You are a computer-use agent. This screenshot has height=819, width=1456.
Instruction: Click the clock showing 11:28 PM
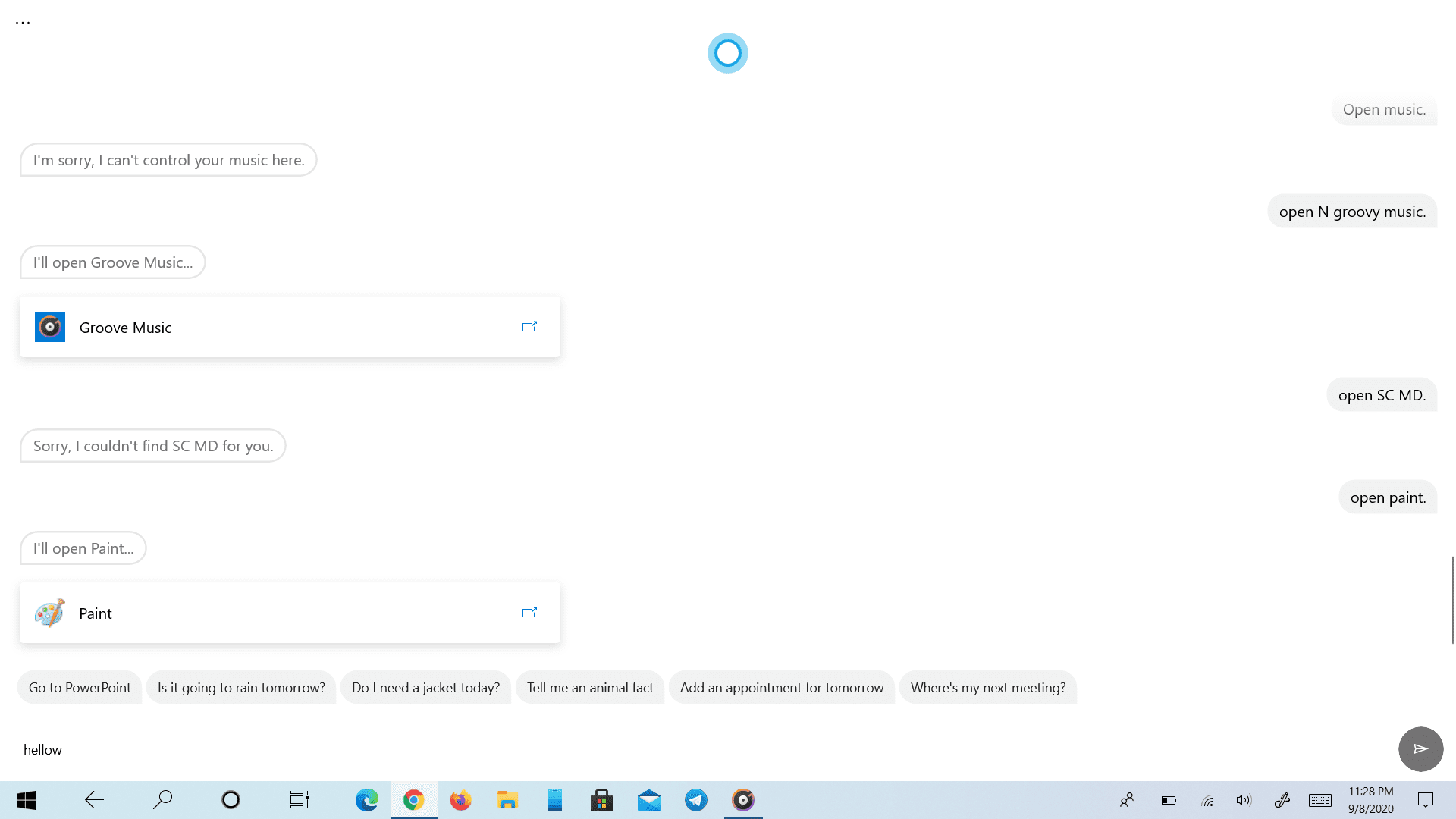pos(1371,792)
